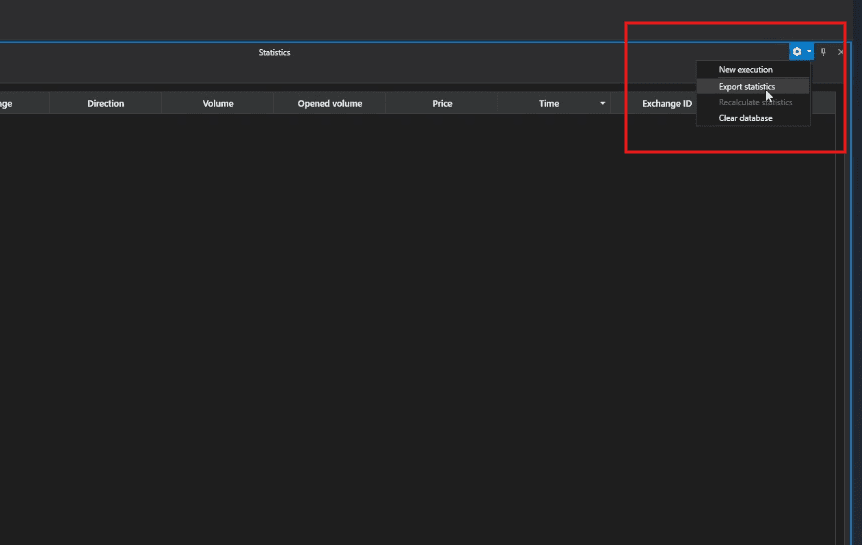Choose New execution from the menu
Viewport: 862px width, 545px height.
click(745, 70)
